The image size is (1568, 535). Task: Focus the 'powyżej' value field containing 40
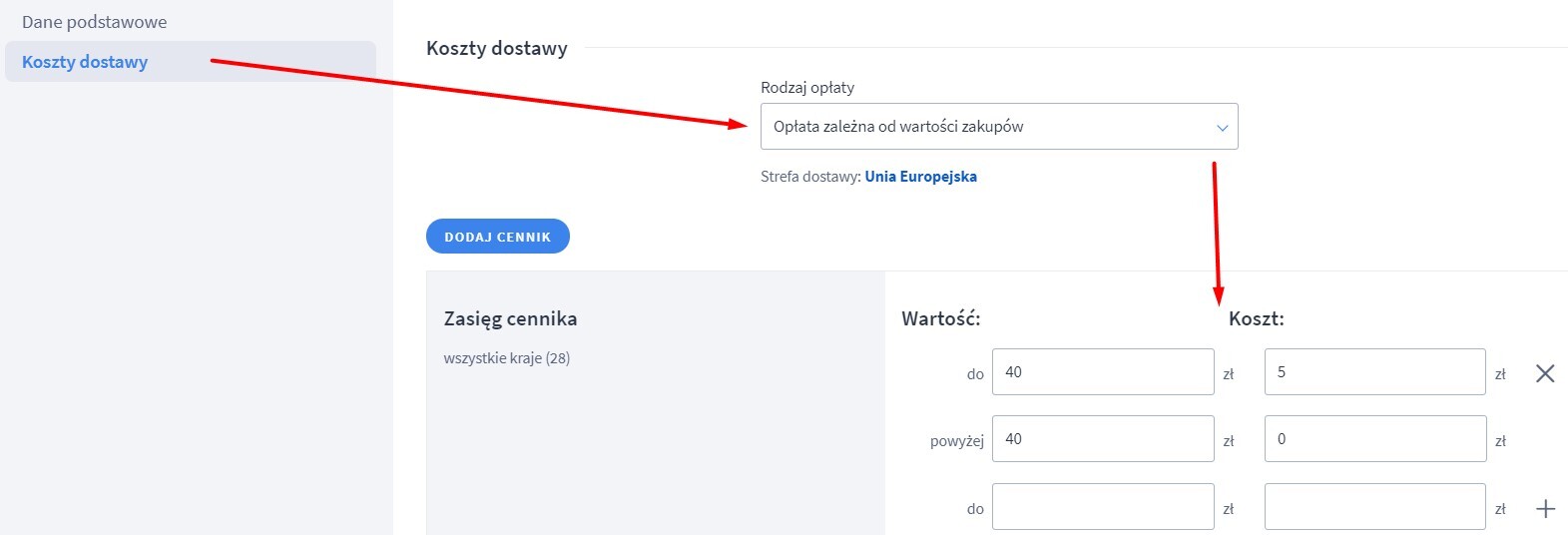click(x=1103, y=439)
